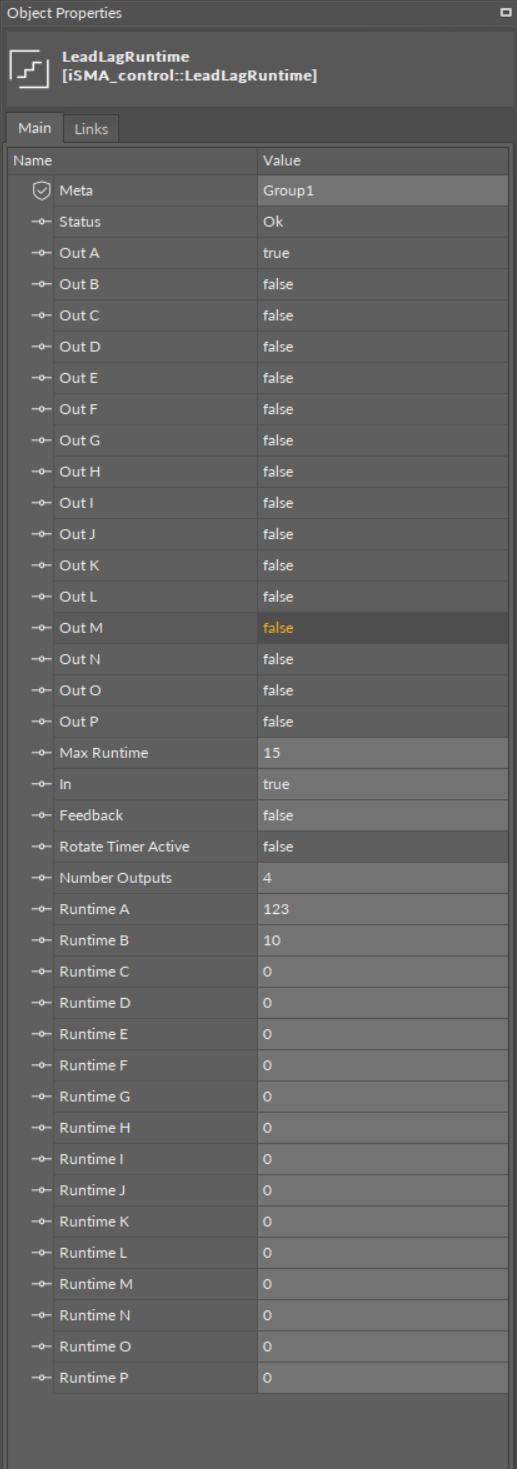Click the LeadLagRuntime component step icon

[27, 66]
